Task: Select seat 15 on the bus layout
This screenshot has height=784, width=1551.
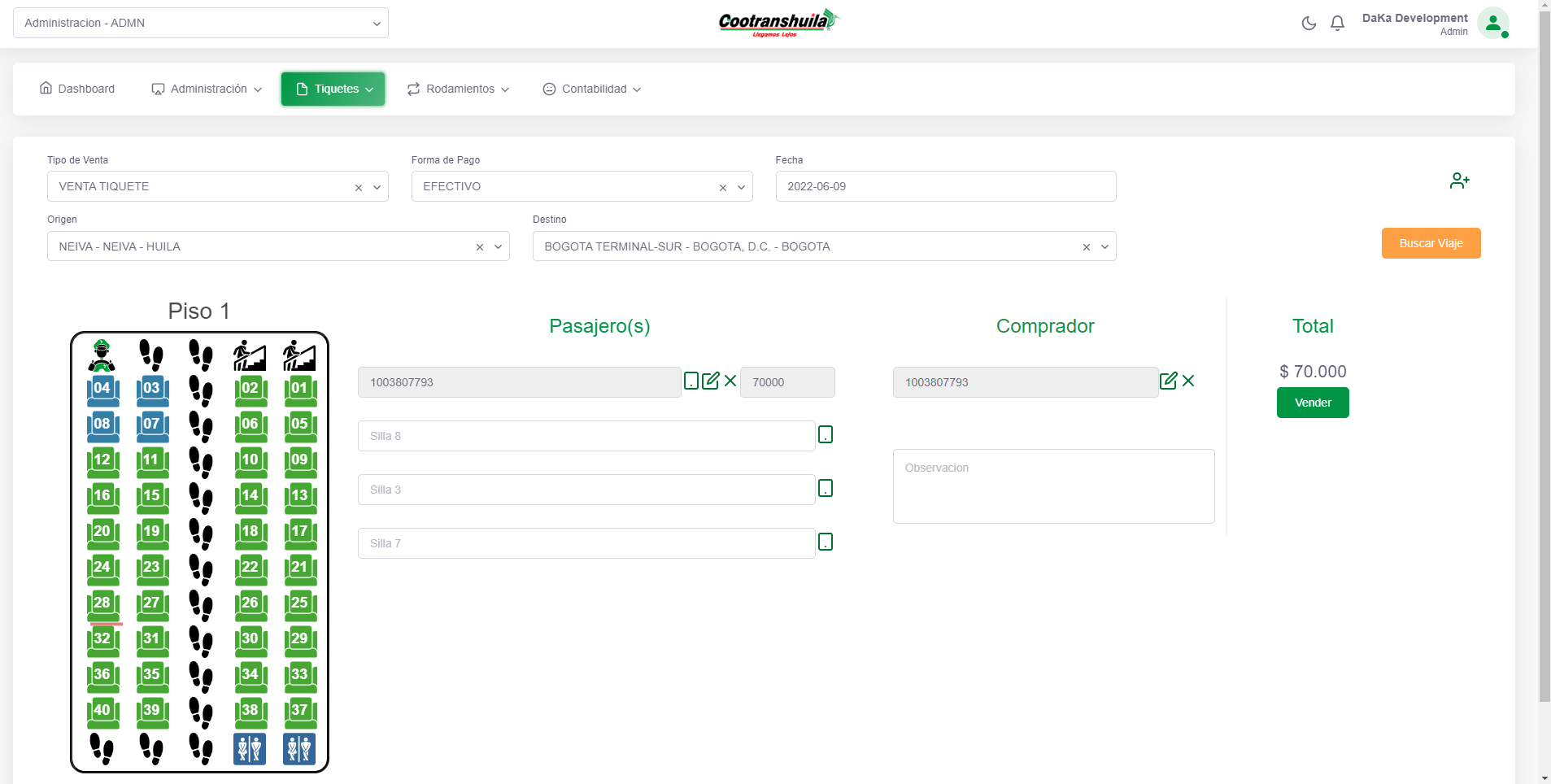Action: tap(152, 497)
